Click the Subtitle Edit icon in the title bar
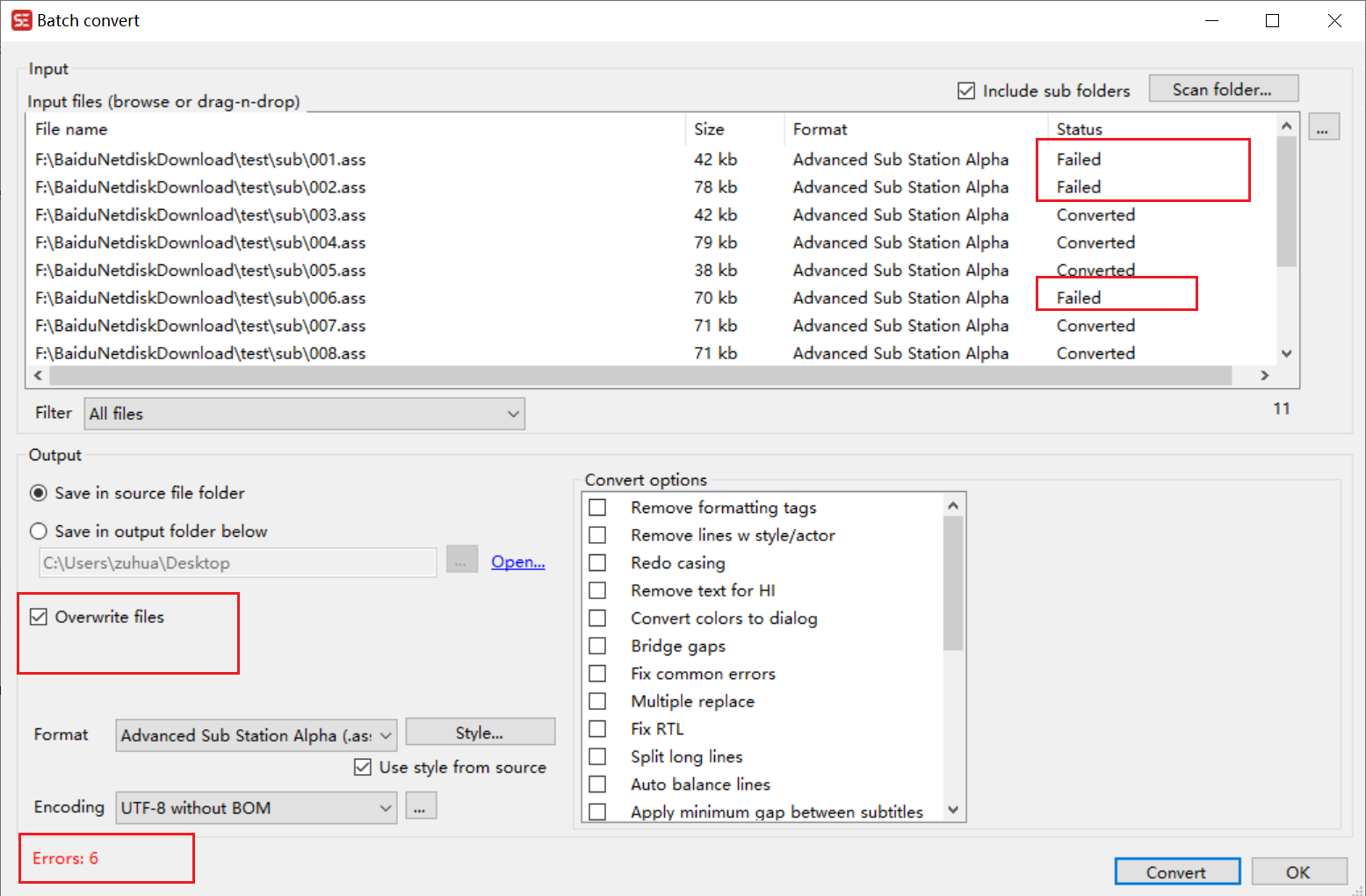1366x896 pixels. (19, 19)
